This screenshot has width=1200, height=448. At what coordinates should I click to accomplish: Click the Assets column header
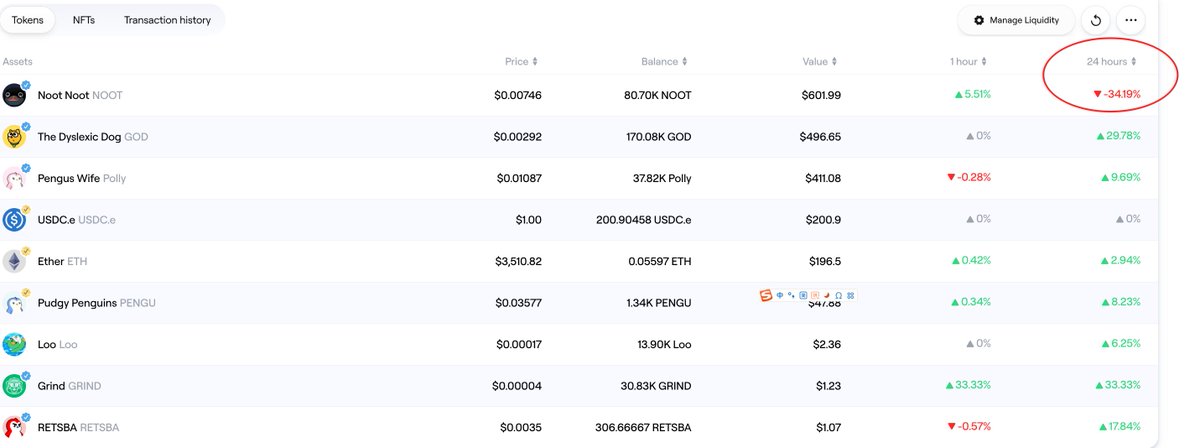pos(18,62)
